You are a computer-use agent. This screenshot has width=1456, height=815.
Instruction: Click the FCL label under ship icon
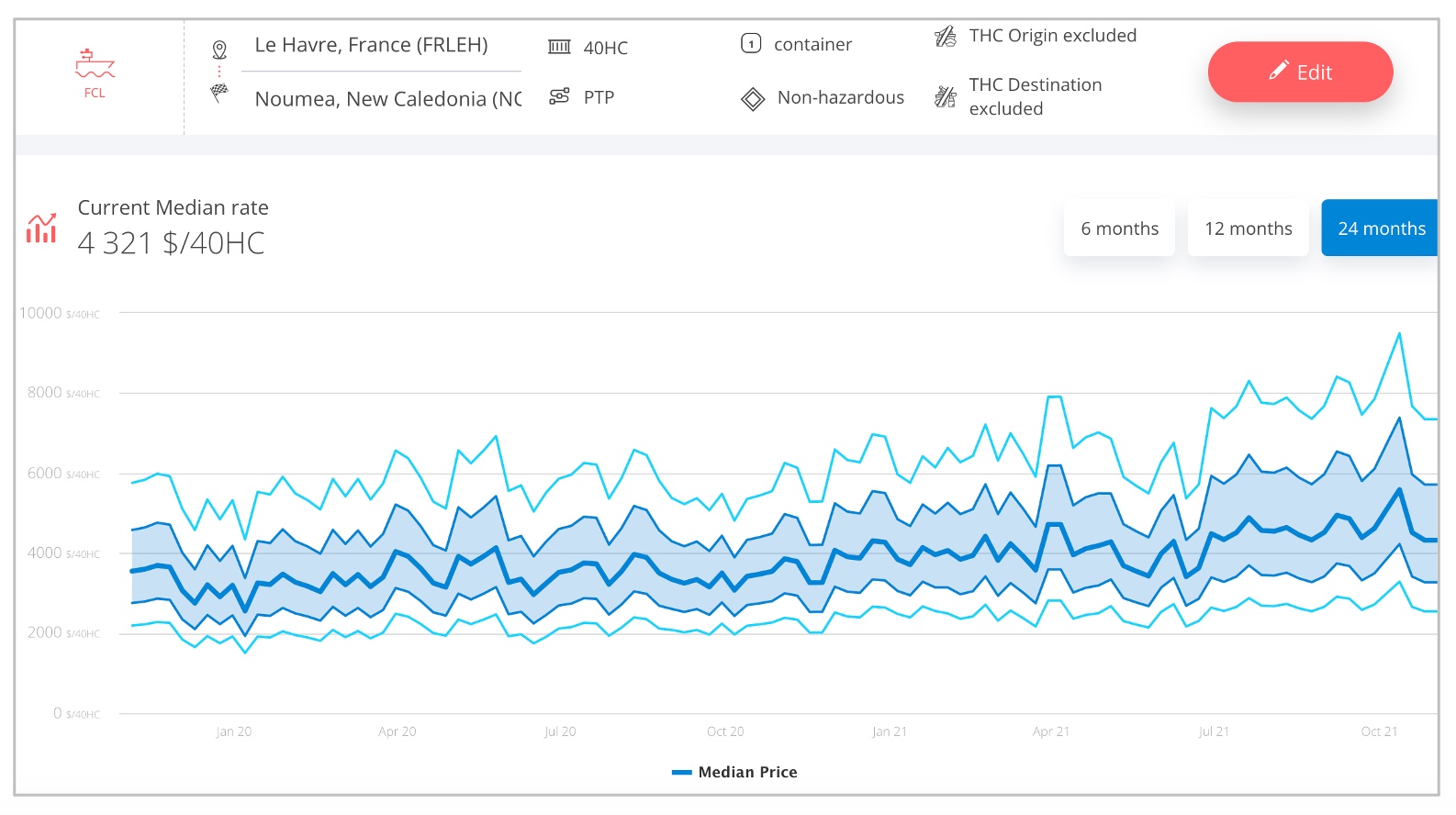(x=95, y=93)
